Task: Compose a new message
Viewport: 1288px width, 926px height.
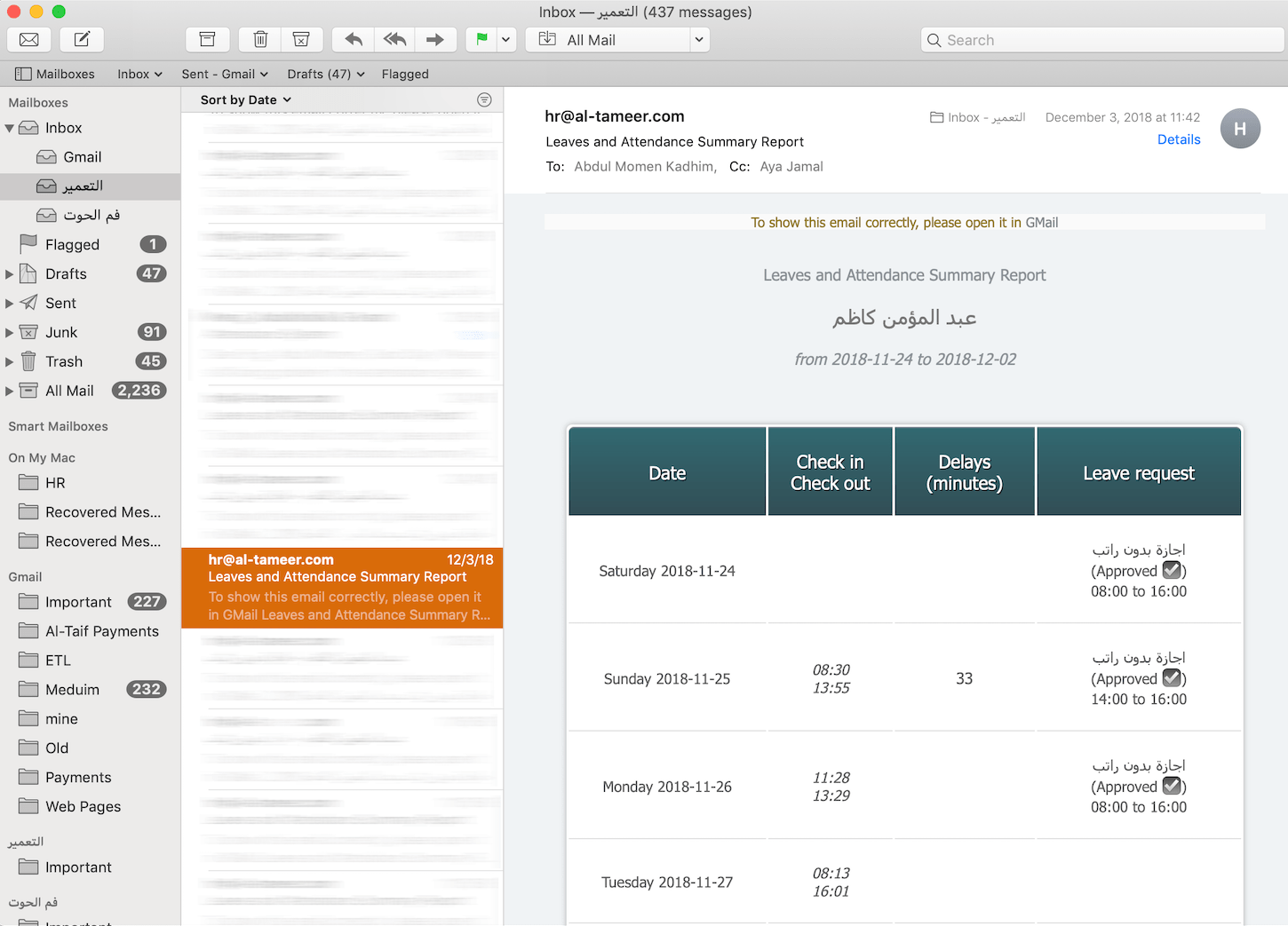Action: coord(82,40)
